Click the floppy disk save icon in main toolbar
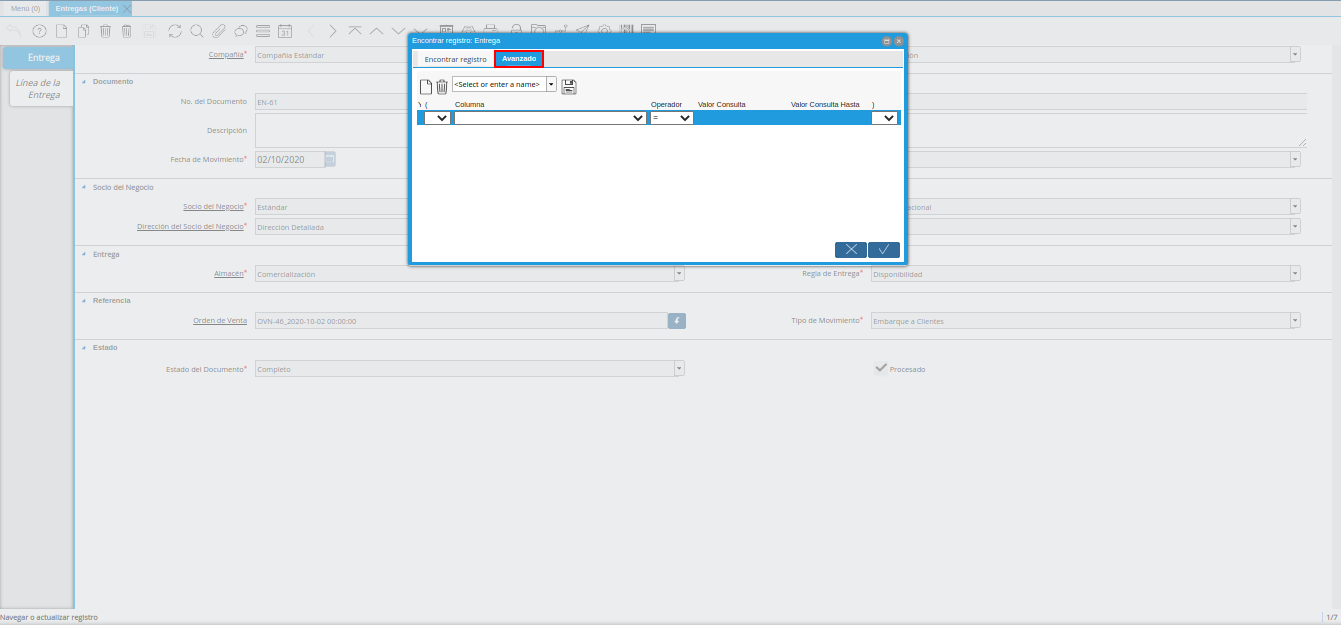The height and width of the screenshot is (625, 1341). [149, 31]
